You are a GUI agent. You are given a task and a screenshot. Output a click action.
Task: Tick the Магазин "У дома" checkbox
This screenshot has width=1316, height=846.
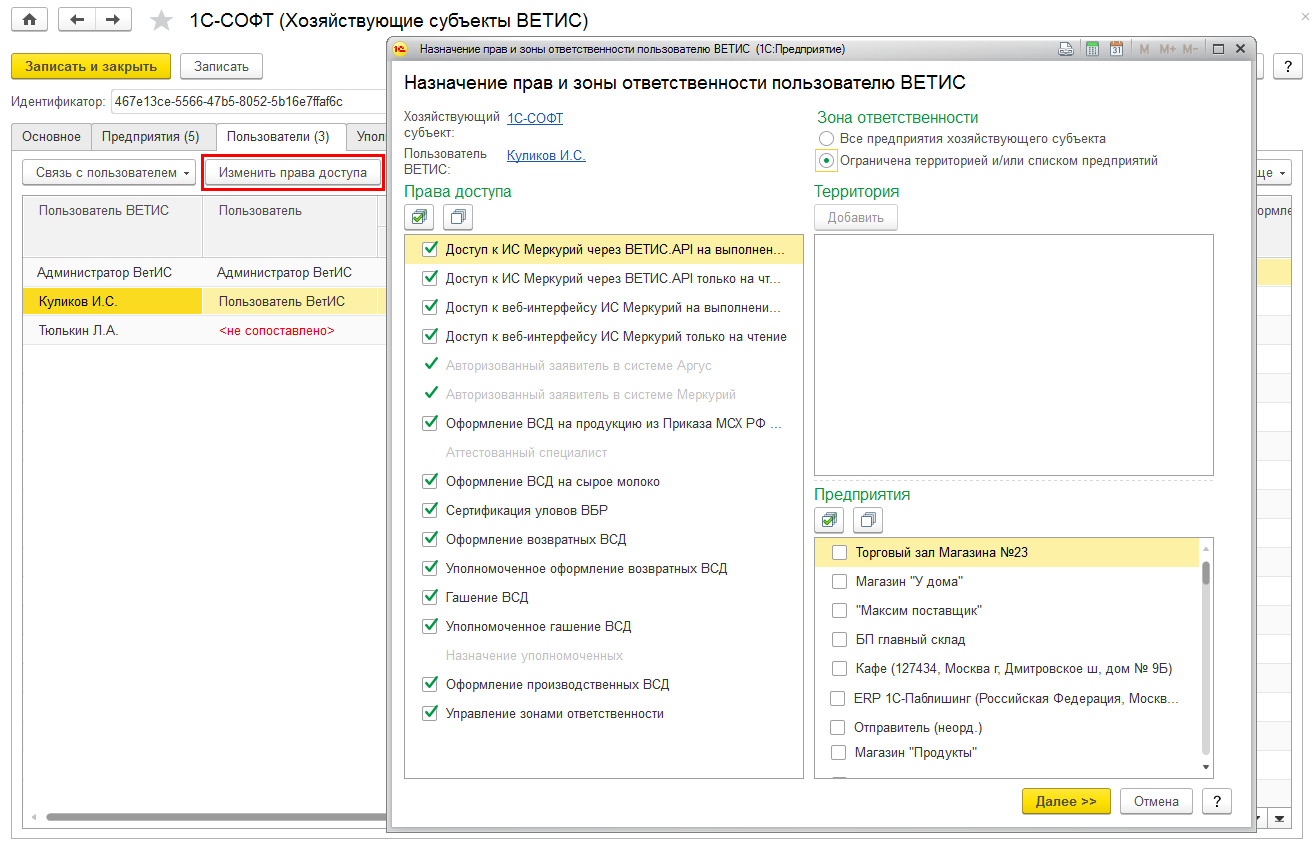click(x=840, y=581)
